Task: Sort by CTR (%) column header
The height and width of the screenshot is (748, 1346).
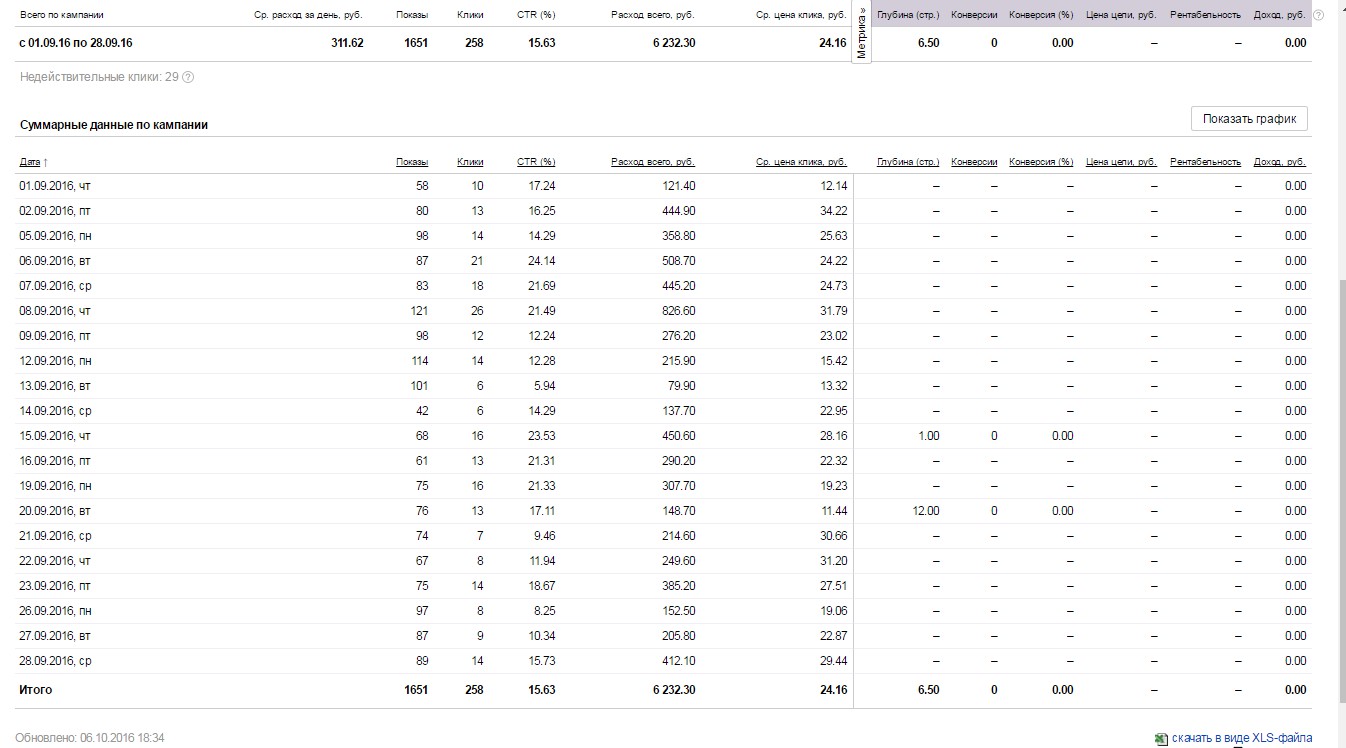Action: click(536, 162)
